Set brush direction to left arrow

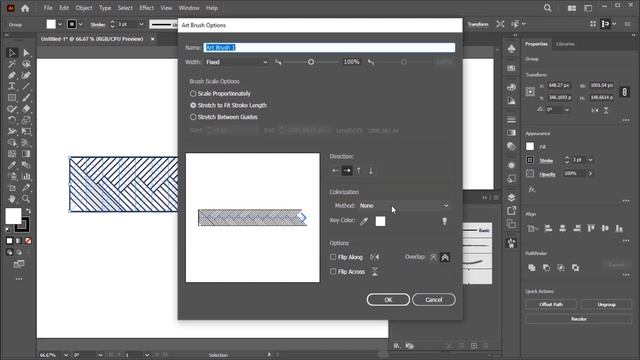click(335, 171)
